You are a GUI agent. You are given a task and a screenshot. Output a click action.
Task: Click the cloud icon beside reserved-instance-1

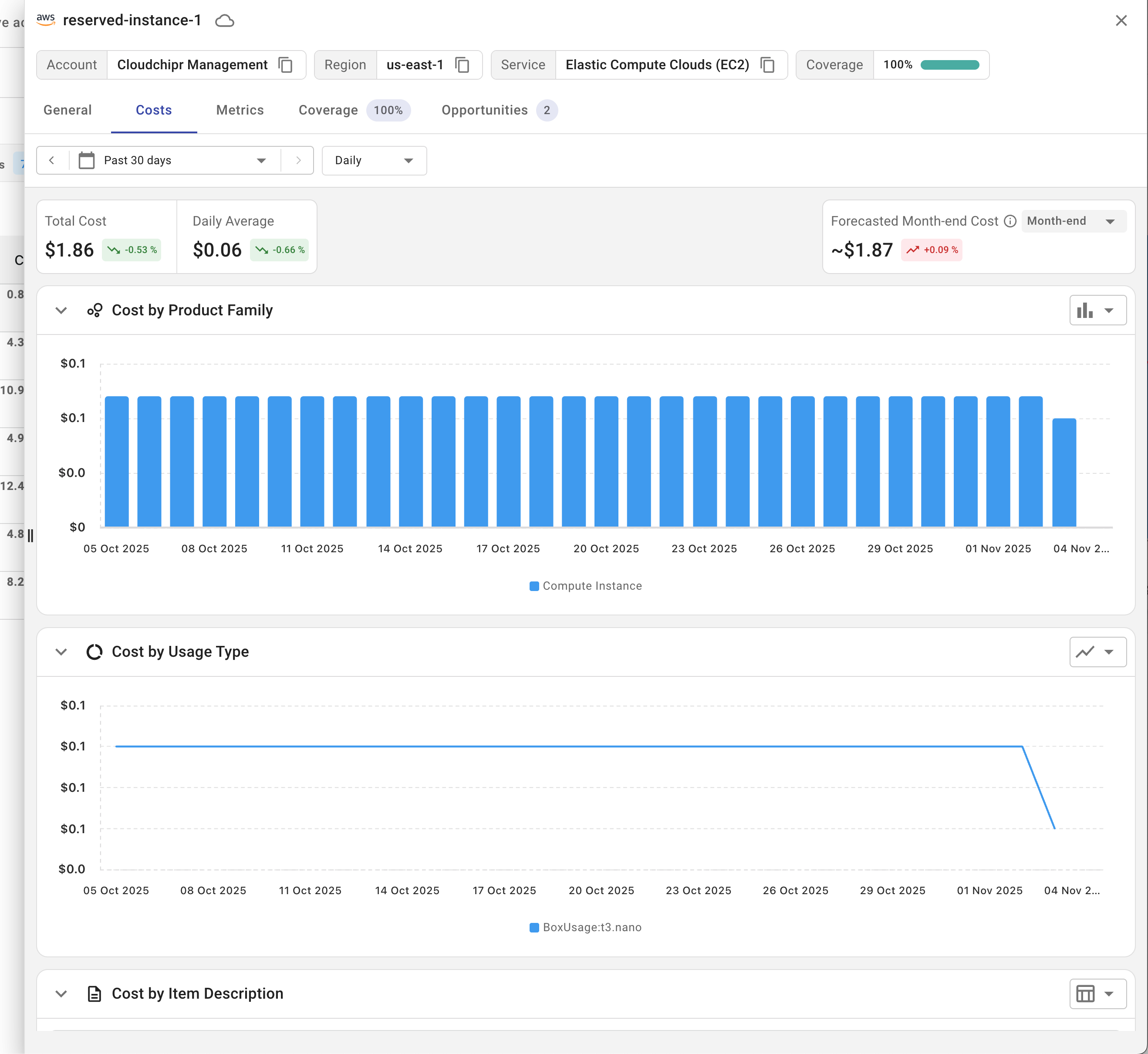point(225,21)
